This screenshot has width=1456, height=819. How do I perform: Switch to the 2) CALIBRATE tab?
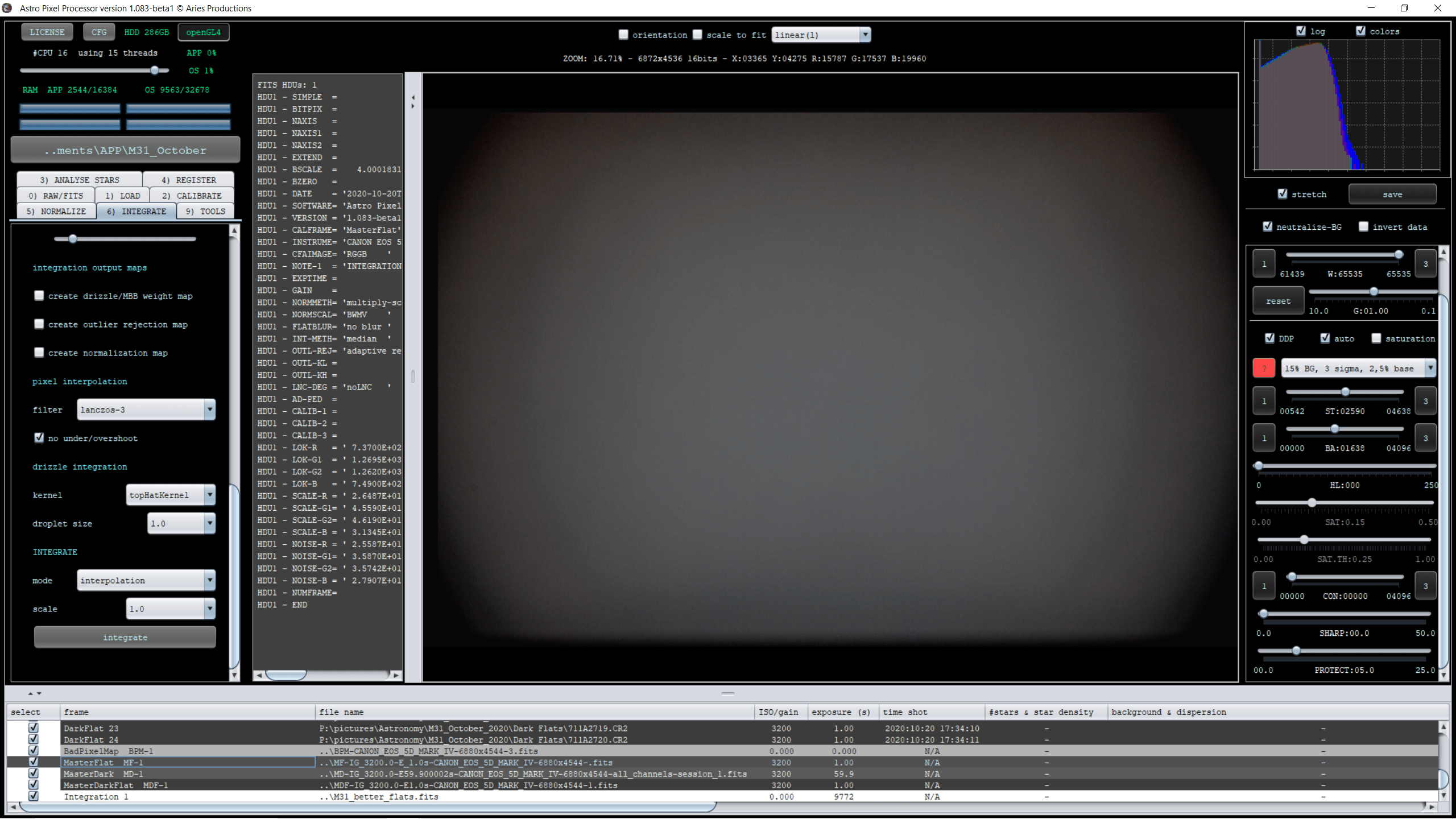tap(192, 196)
